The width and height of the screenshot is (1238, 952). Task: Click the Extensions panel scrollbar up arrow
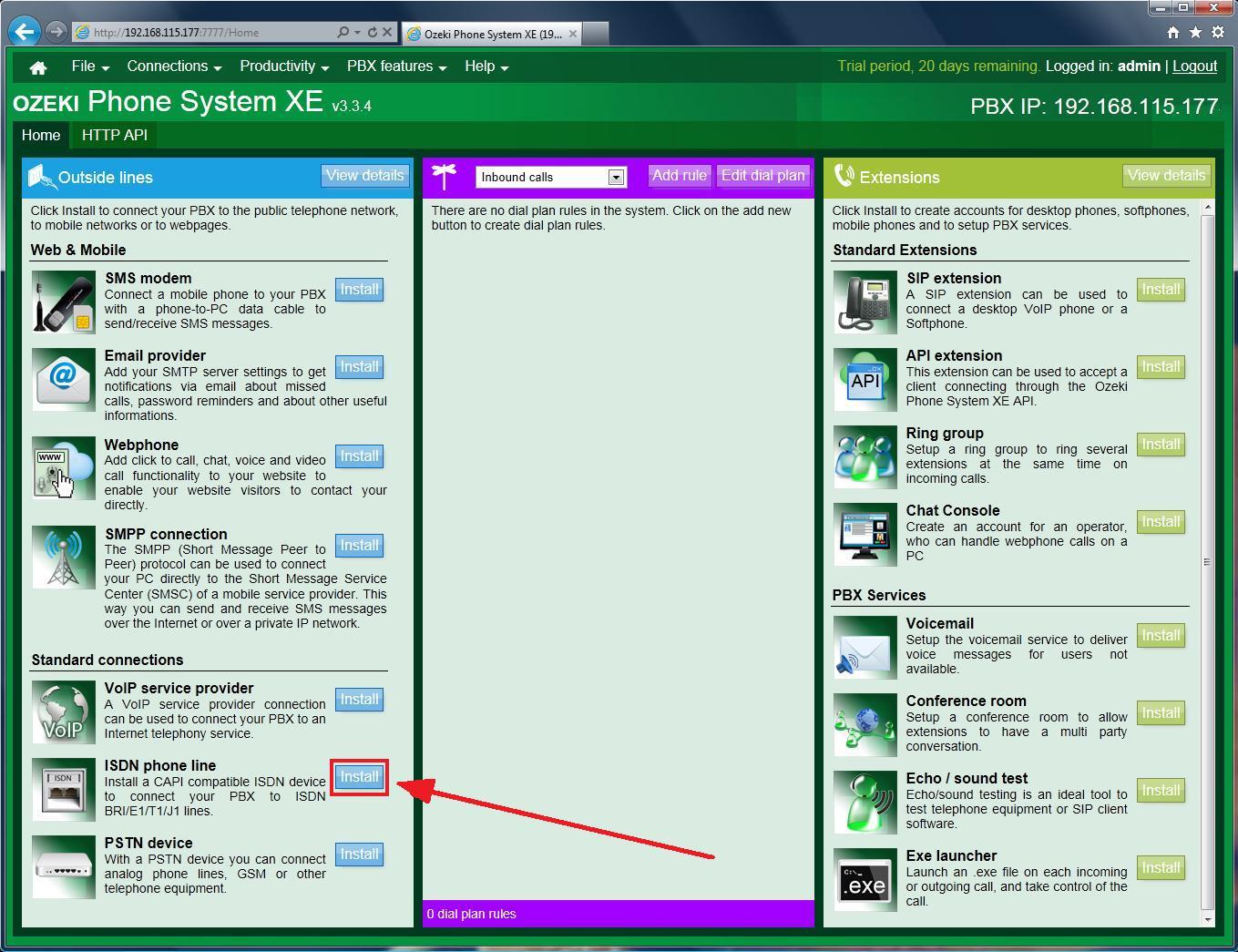[x=1208, y=209]
